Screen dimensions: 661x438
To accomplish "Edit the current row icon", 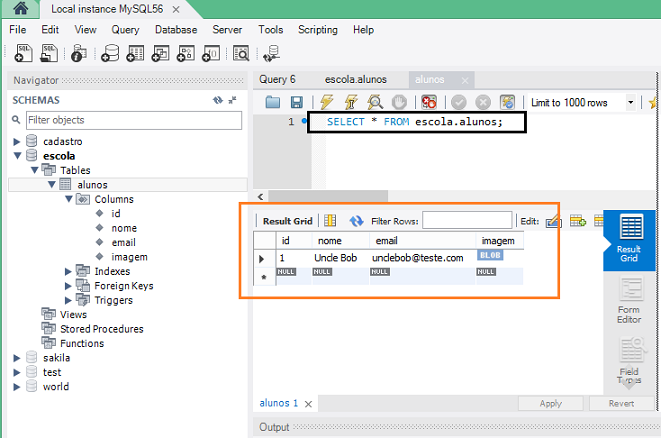I will [x=554, y=220].
